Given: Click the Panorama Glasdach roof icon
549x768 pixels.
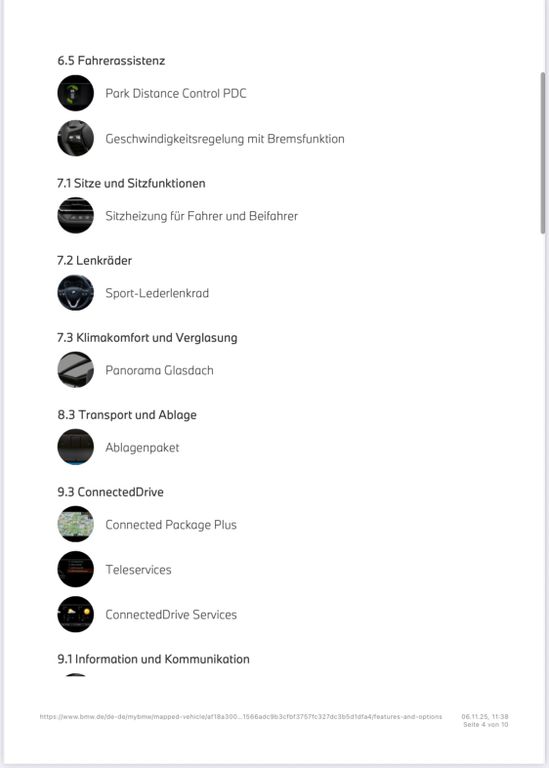Looking at the screenshot, I should click(75, 370).
